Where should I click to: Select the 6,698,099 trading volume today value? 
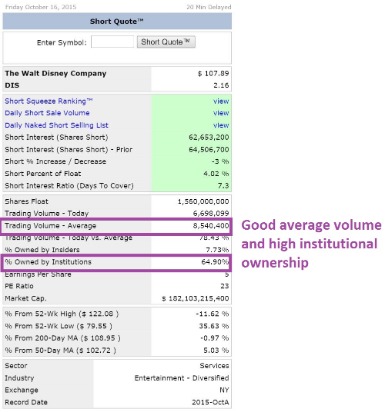click(x=211, y=213)
